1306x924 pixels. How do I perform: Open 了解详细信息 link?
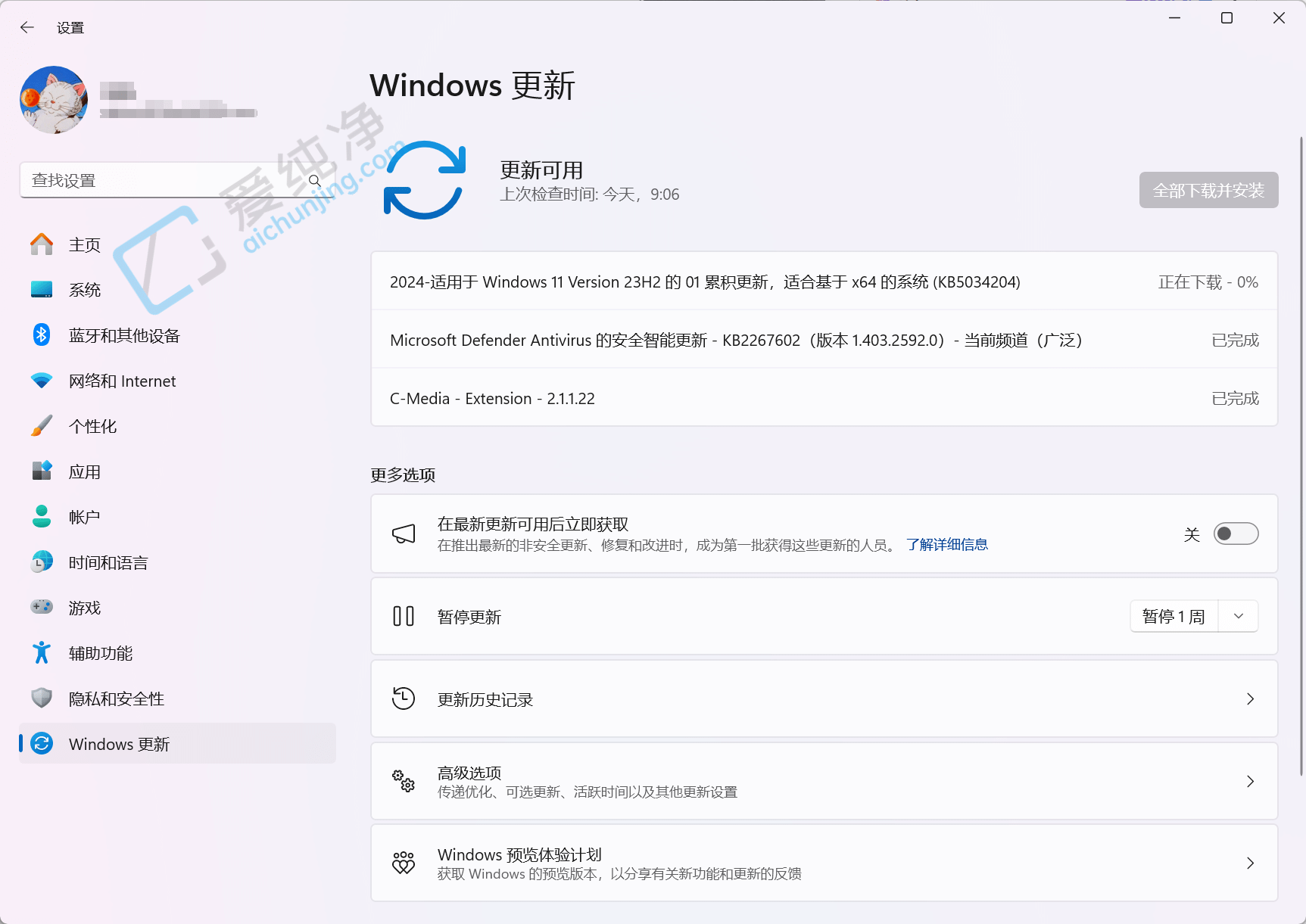947,545
